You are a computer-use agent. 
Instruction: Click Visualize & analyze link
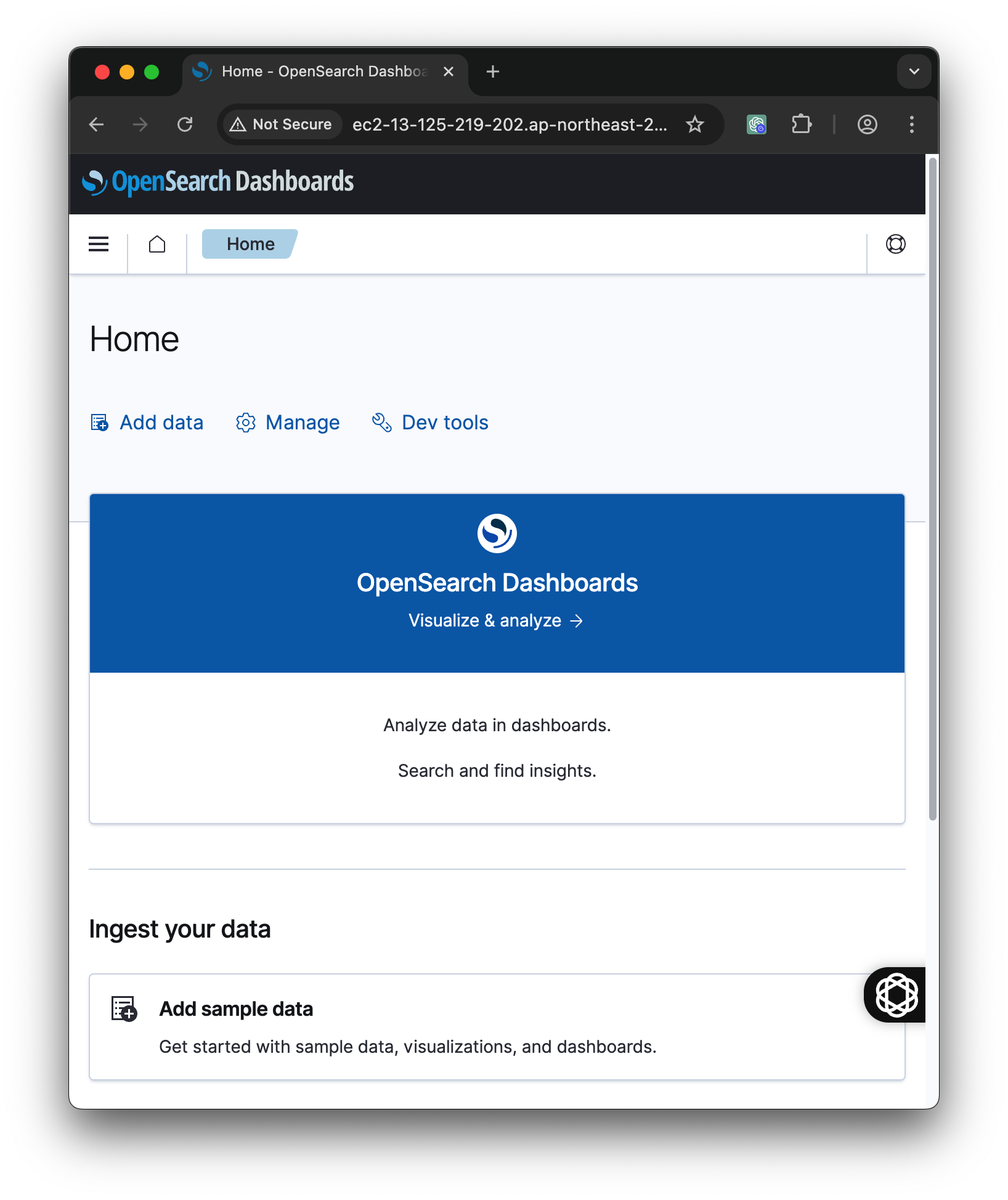point(496,620)
